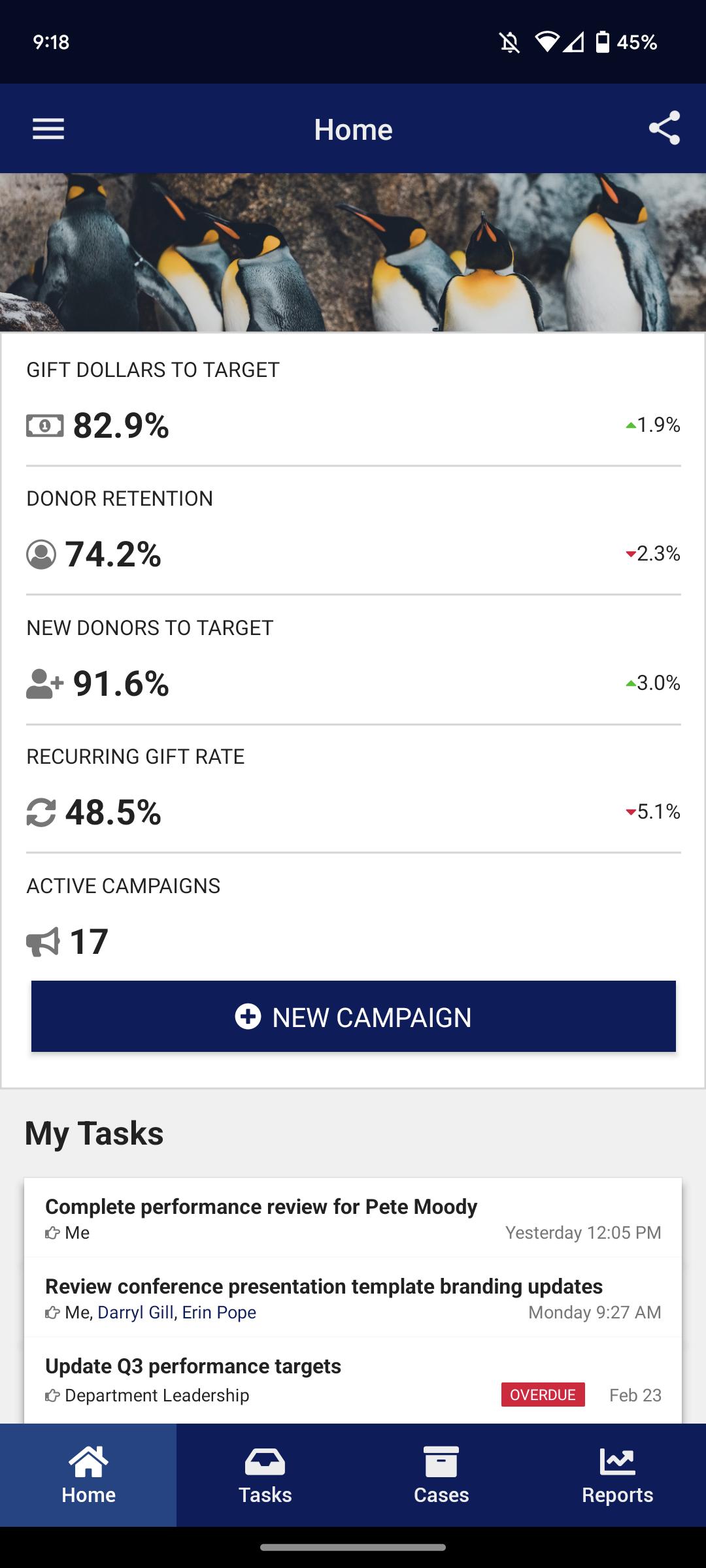Switch to the Tasks tab
Screen dimensions: 706x1568
coord(265,1475)
